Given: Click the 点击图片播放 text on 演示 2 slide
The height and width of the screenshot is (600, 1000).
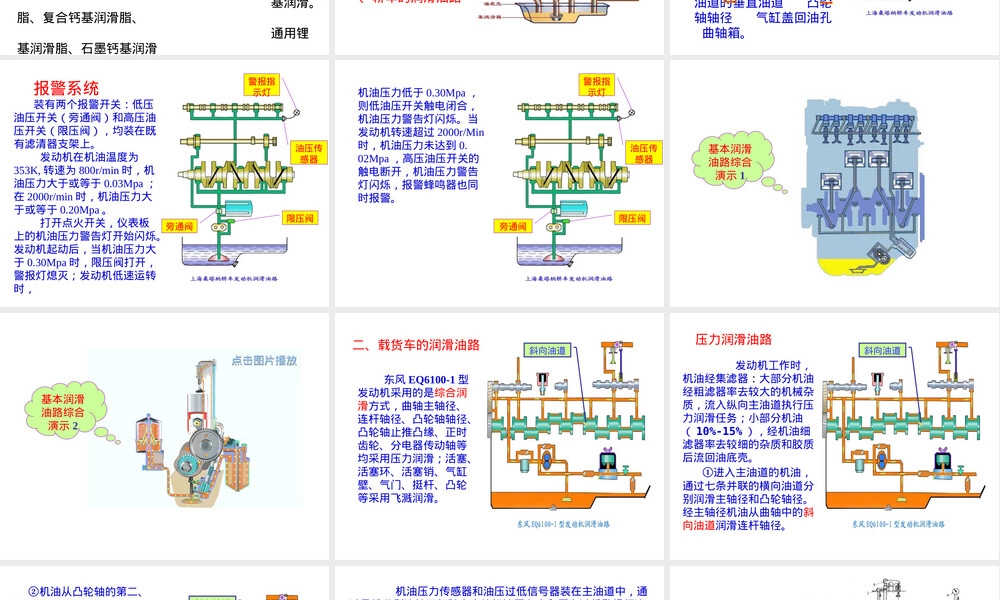Looking at the screenshot, I should pyautogui.click(x=264, y=360).
